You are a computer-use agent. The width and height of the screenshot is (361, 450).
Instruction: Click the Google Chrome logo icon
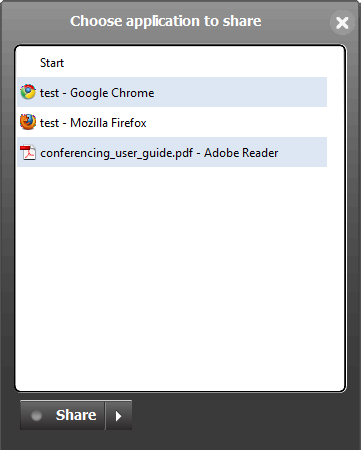coord(28,92)
